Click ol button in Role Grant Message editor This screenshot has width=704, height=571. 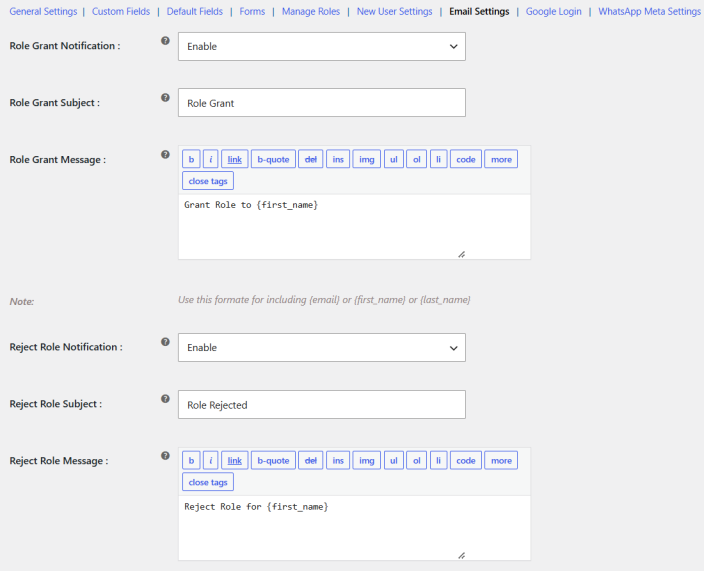pos(417,159)
